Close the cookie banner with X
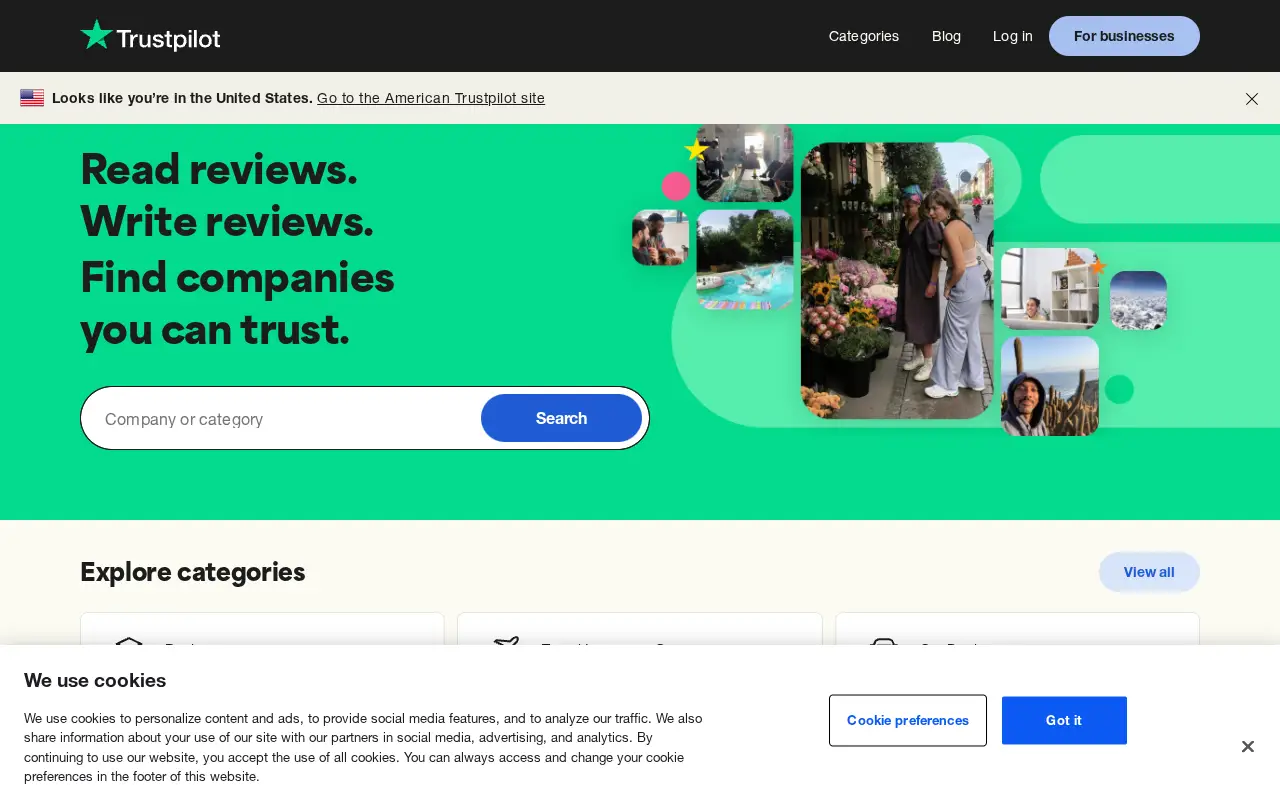 click(1247, 747)
